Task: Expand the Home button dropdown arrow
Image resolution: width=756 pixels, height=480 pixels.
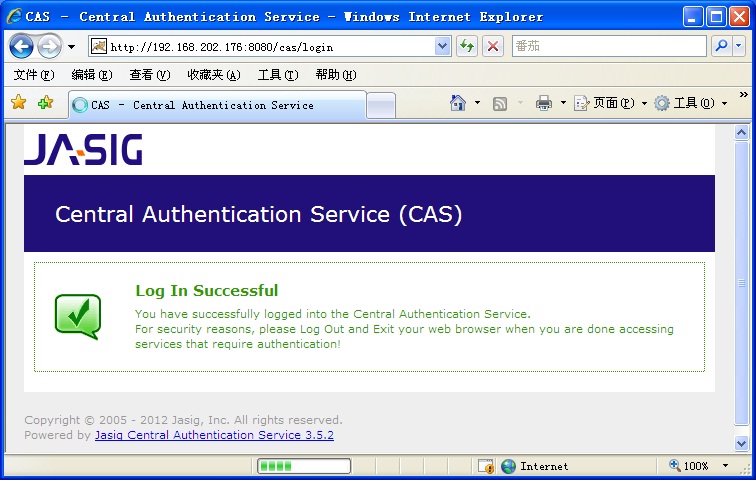Action: pos(477,103)
